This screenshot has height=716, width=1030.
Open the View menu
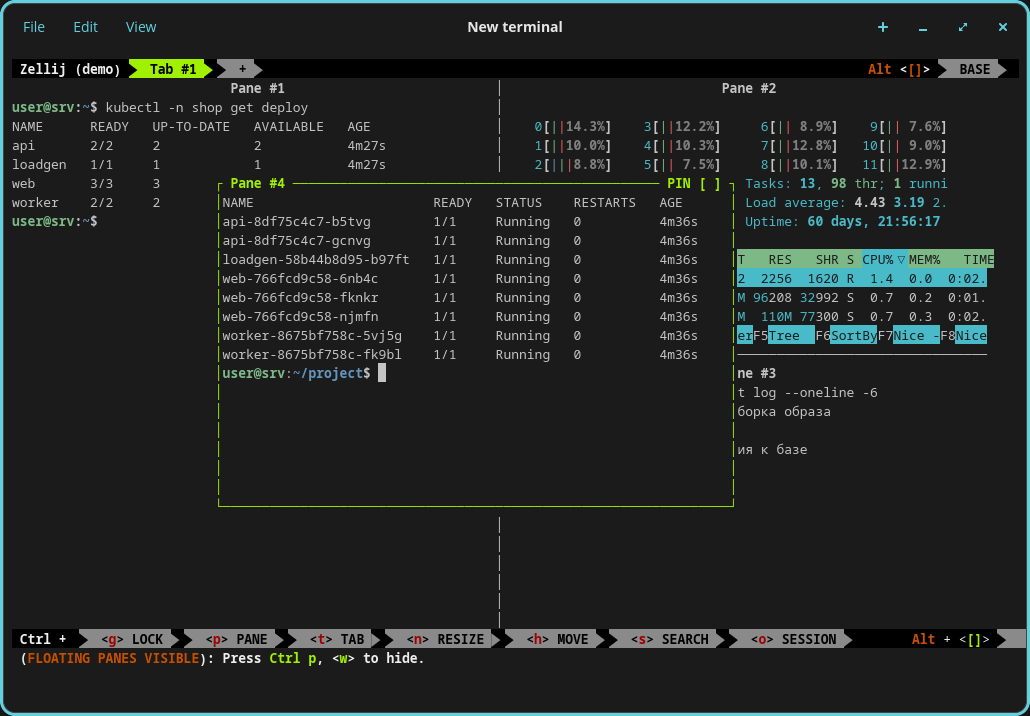(x=141, y=27)
